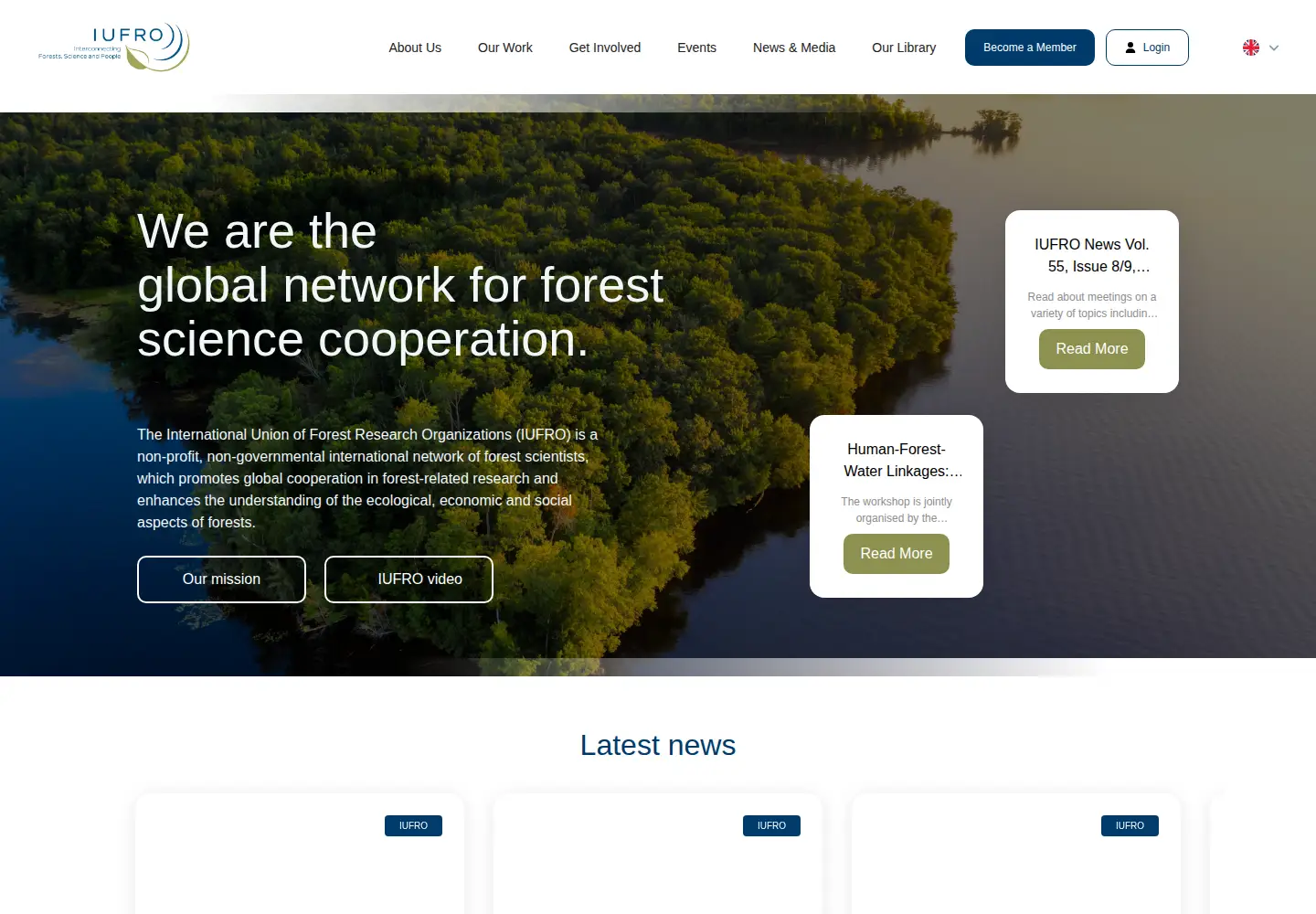
Task: Open the Get Involved menu
Action: pyautogui.click(x=605, y=48)
